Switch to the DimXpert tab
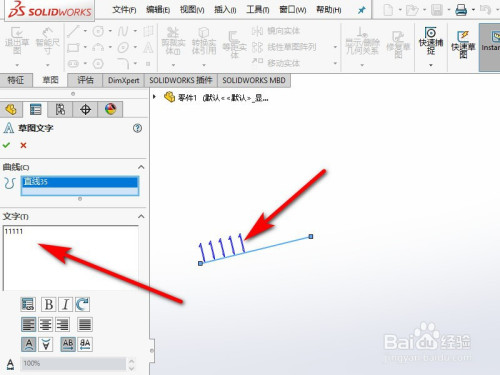 pyautogui.click(x=123, y=80)
